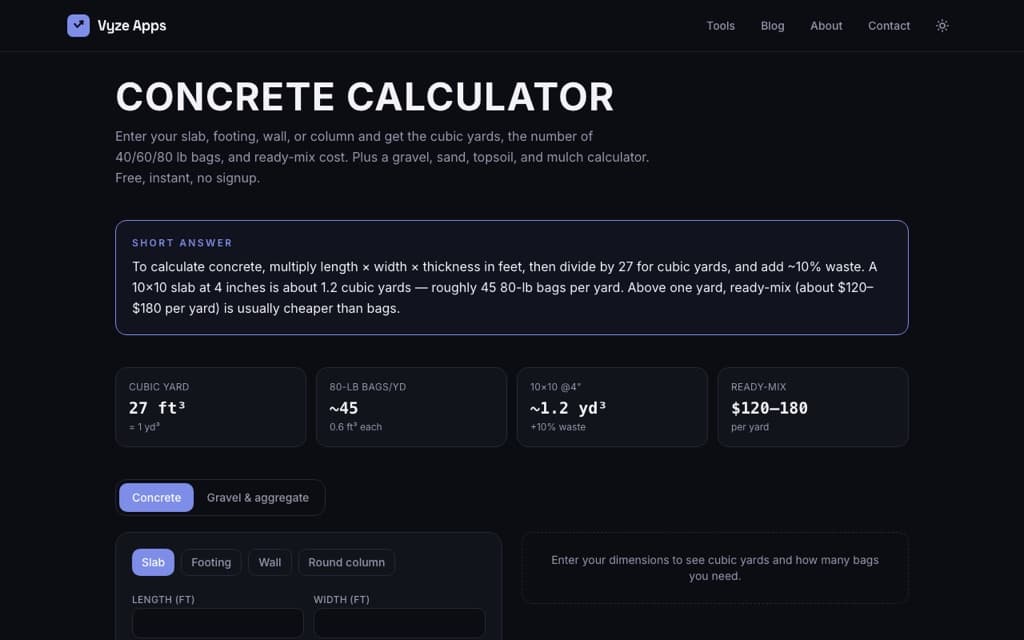Click the Short Answer summary box

(x=512, y=278)
